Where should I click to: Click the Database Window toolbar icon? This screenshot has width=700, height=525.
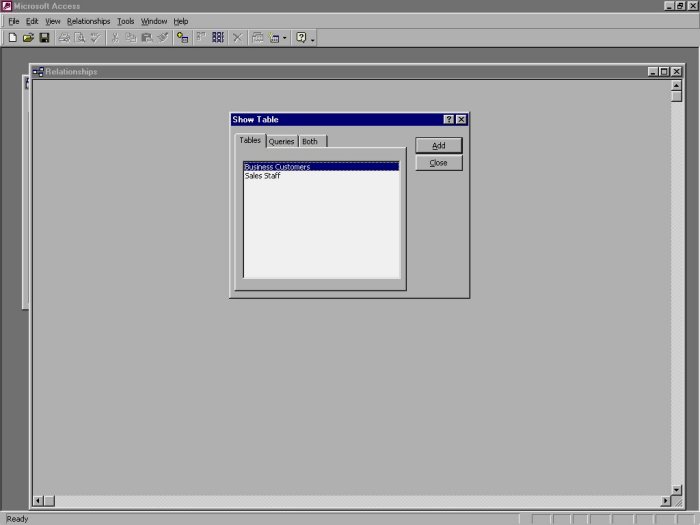(x=257, y=38)
